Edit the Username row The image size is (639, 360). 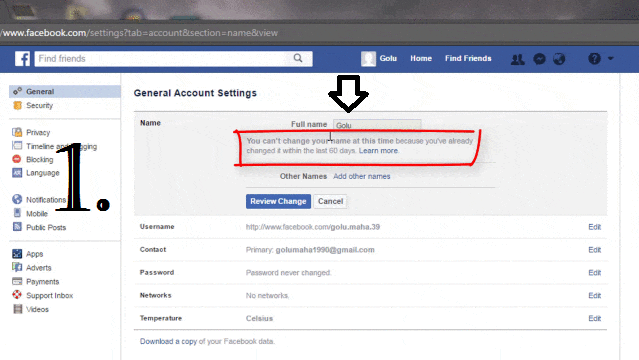[594, 227]
